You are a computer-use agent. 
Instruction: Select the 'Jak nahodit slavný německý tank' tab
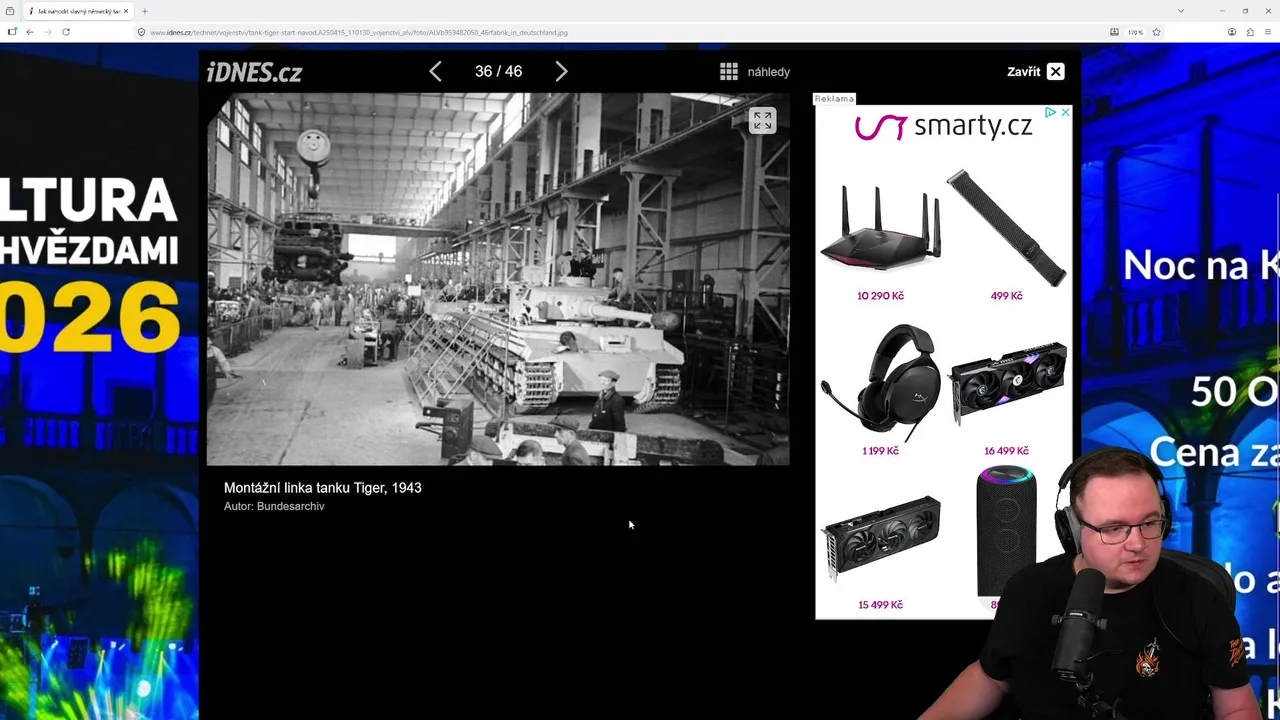(x=78, y=11)
